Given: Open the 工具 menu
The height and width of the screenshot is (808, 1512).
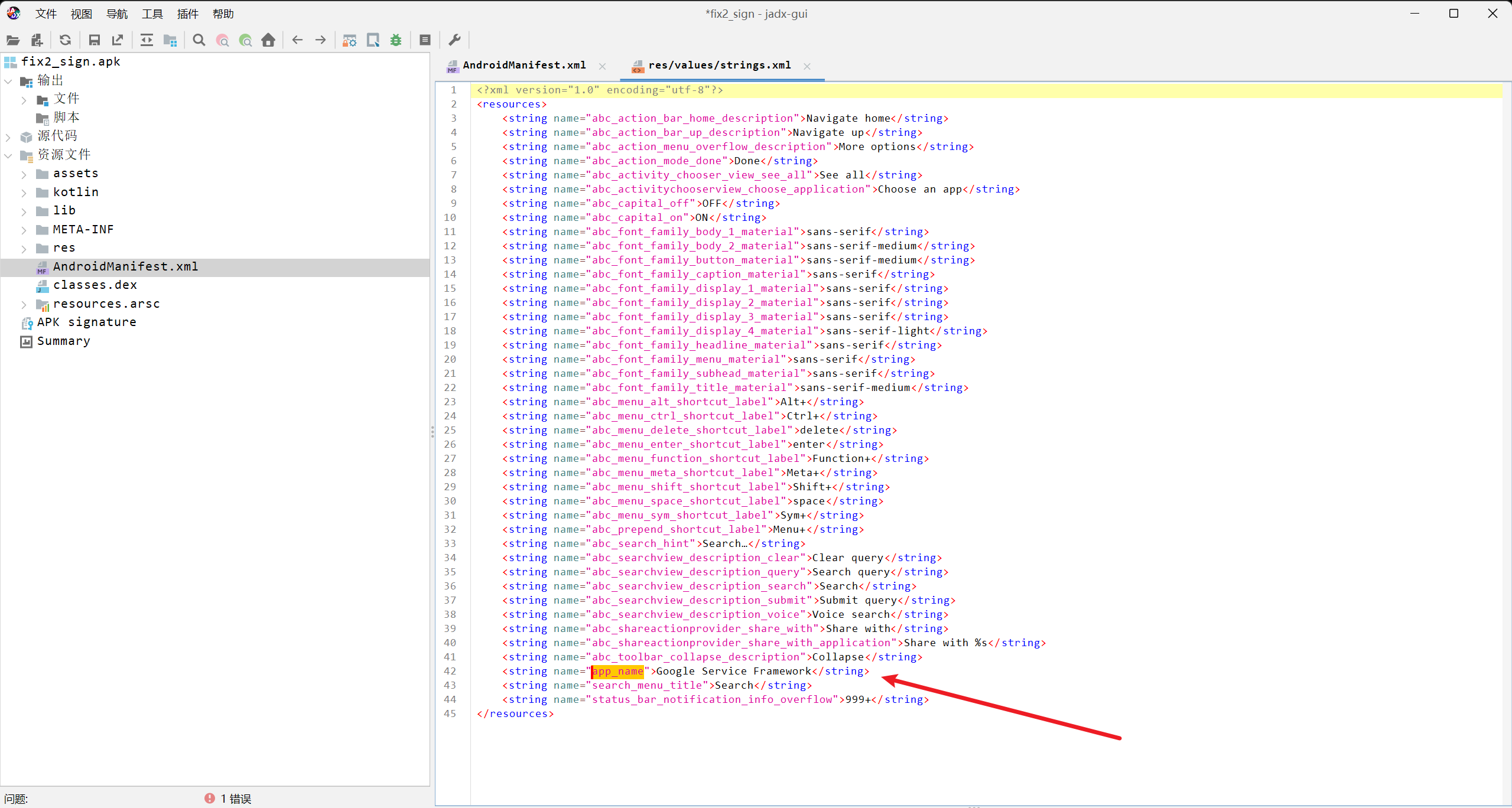Looking at the screenshot, I should pyautogui.click(x=152, y=14).
